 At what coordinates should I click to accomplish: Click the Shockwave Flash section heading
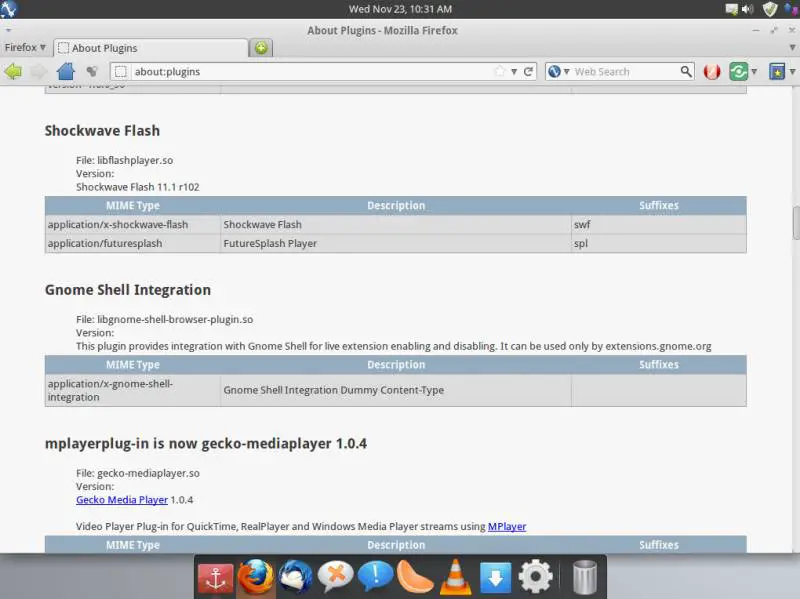tap(102, 131)
